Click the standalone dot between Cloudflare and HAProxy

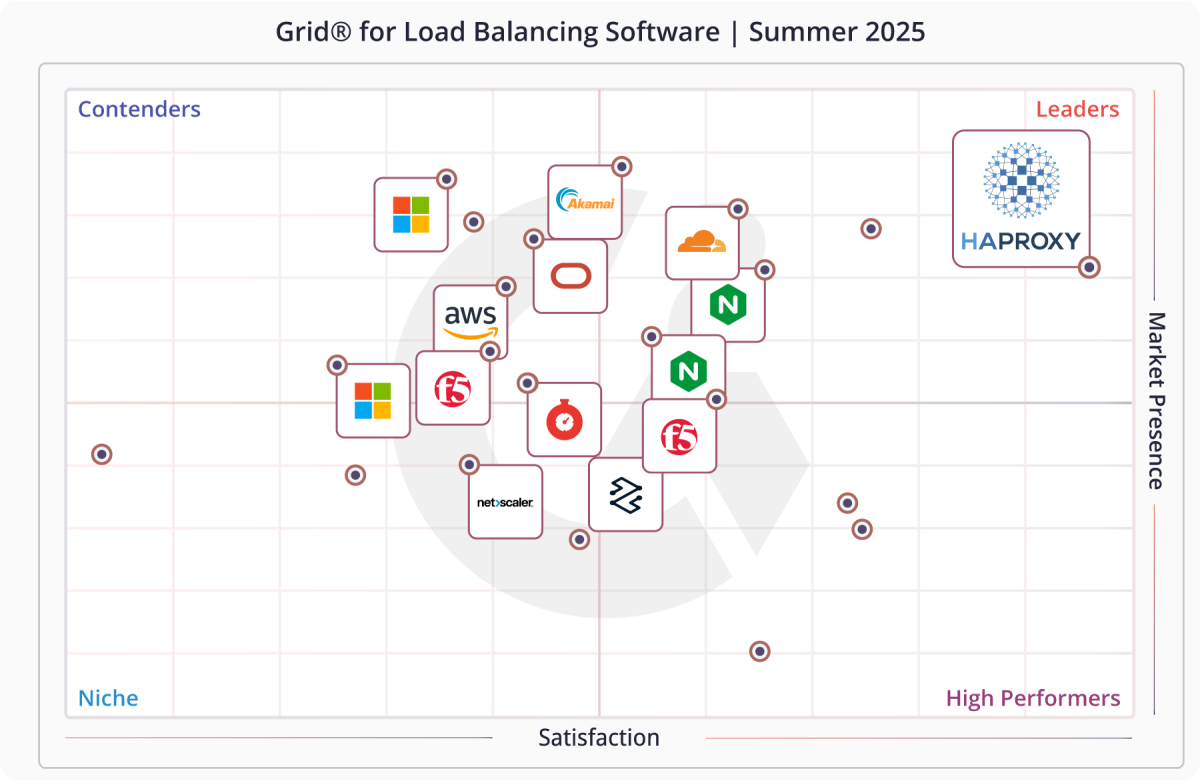point(871,229)
